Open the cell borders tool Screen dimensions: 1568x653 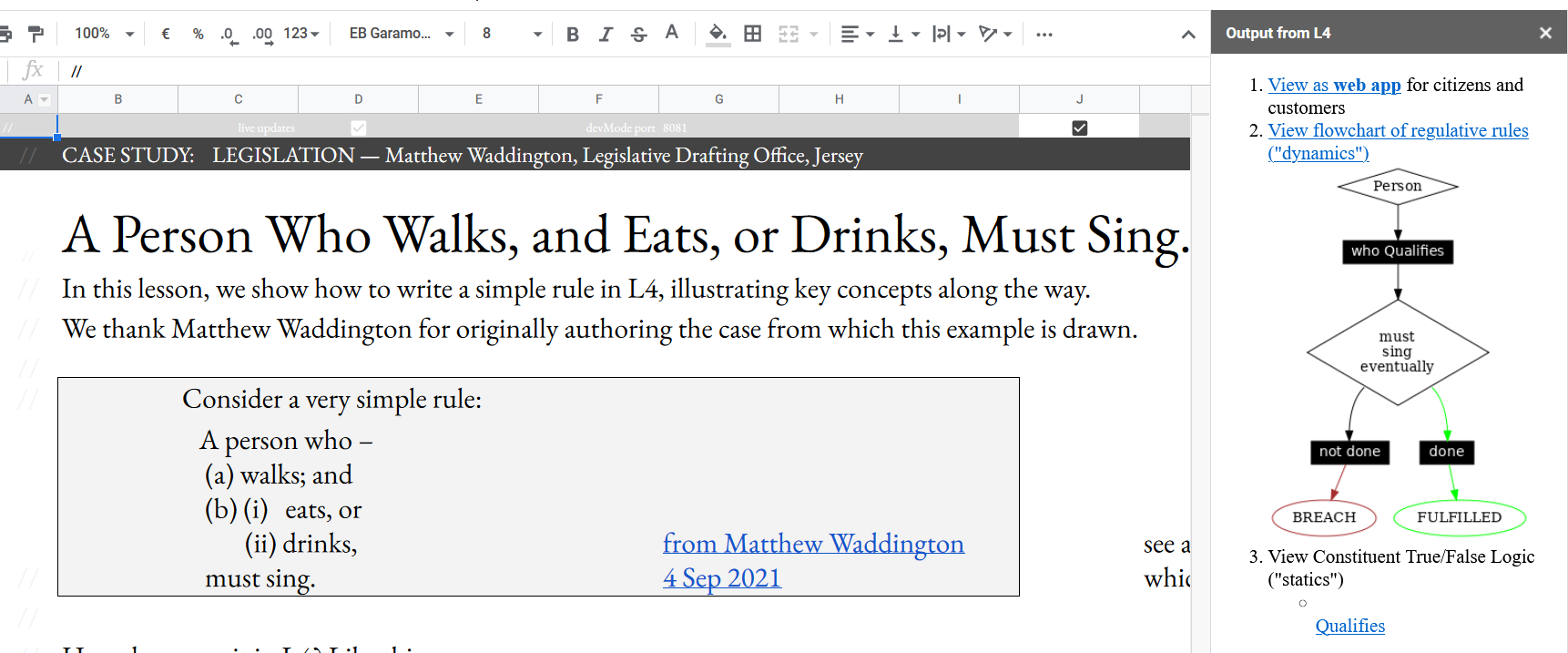tap(753, 34)
